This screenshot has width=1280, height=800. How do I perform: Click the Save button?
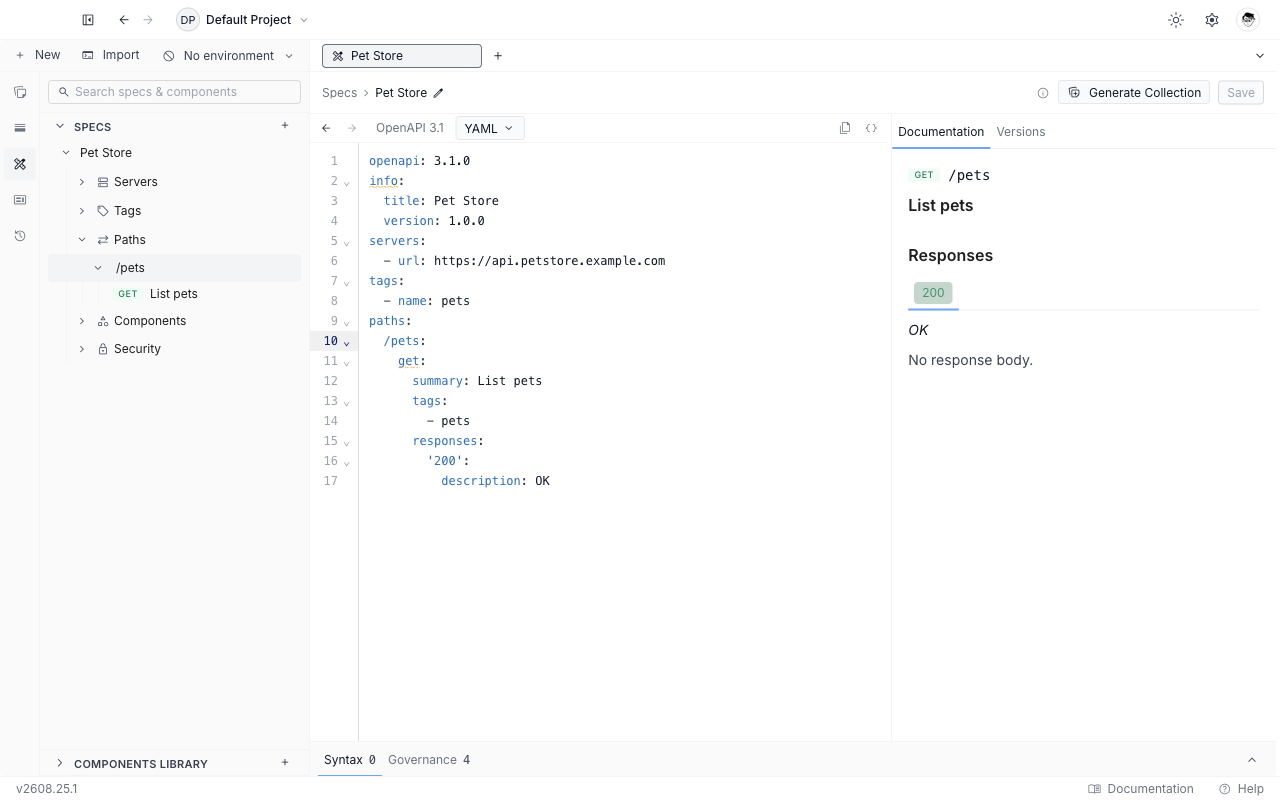(x=1241, y=93)
